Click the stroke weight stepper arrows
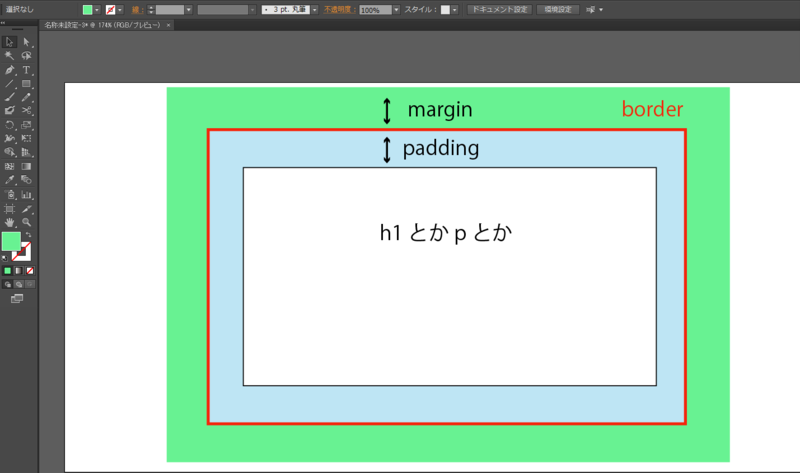 [151, 10]
